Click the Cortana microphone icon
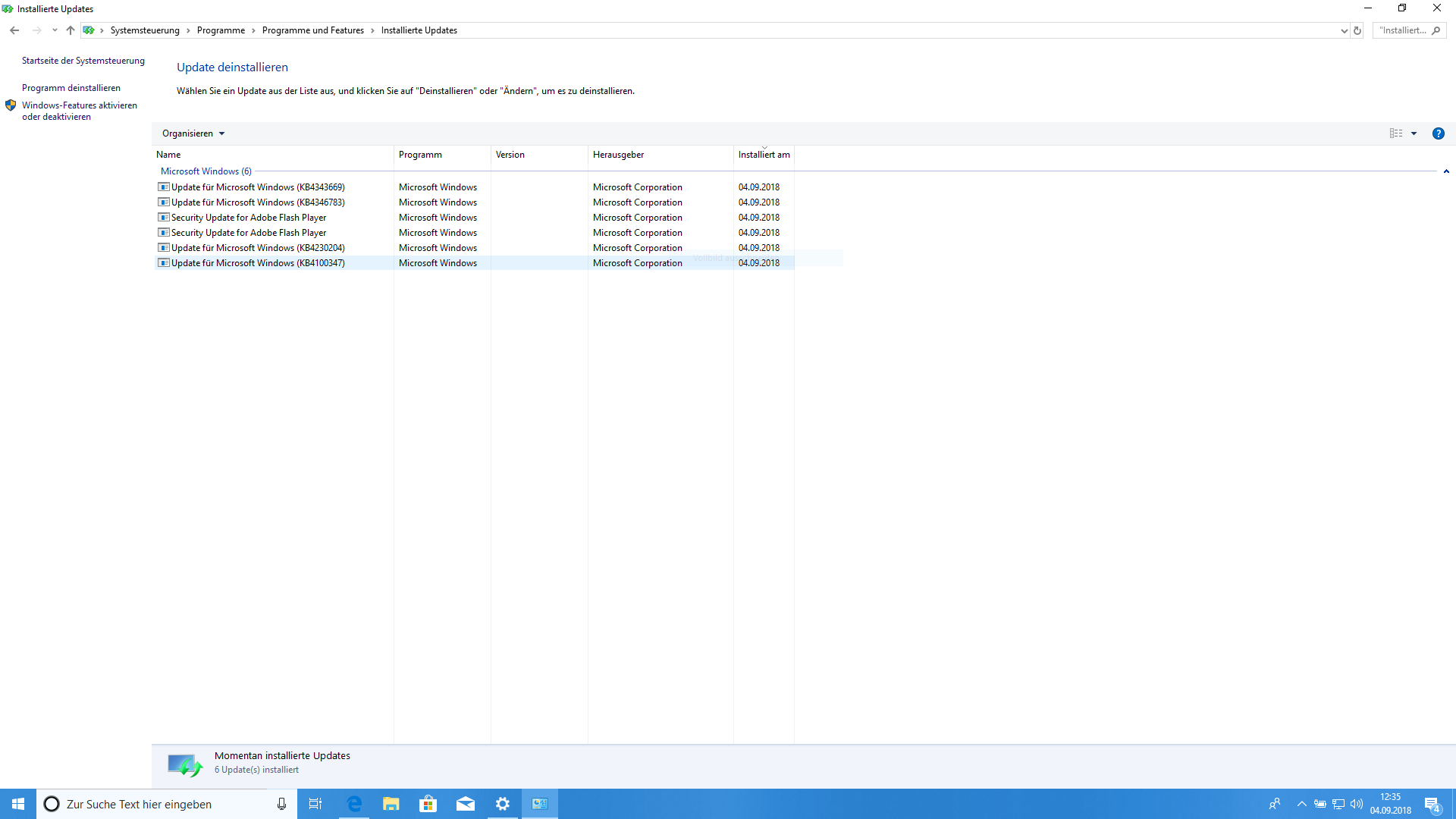1456x819 pixels. (x=281, y=804)
